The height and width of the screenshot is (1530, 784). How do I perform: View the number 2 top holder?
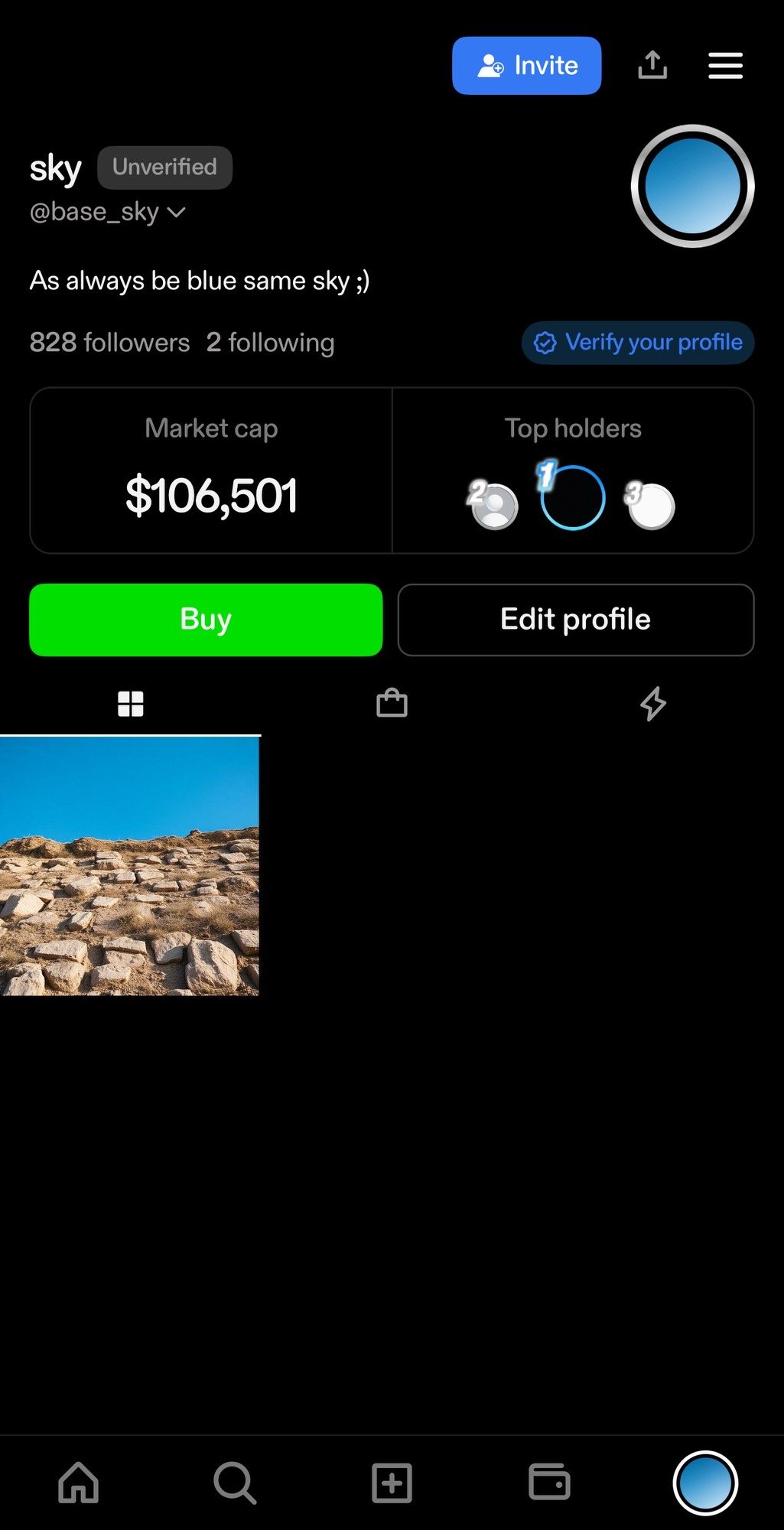pyautogui.click(x=494, y=506)
